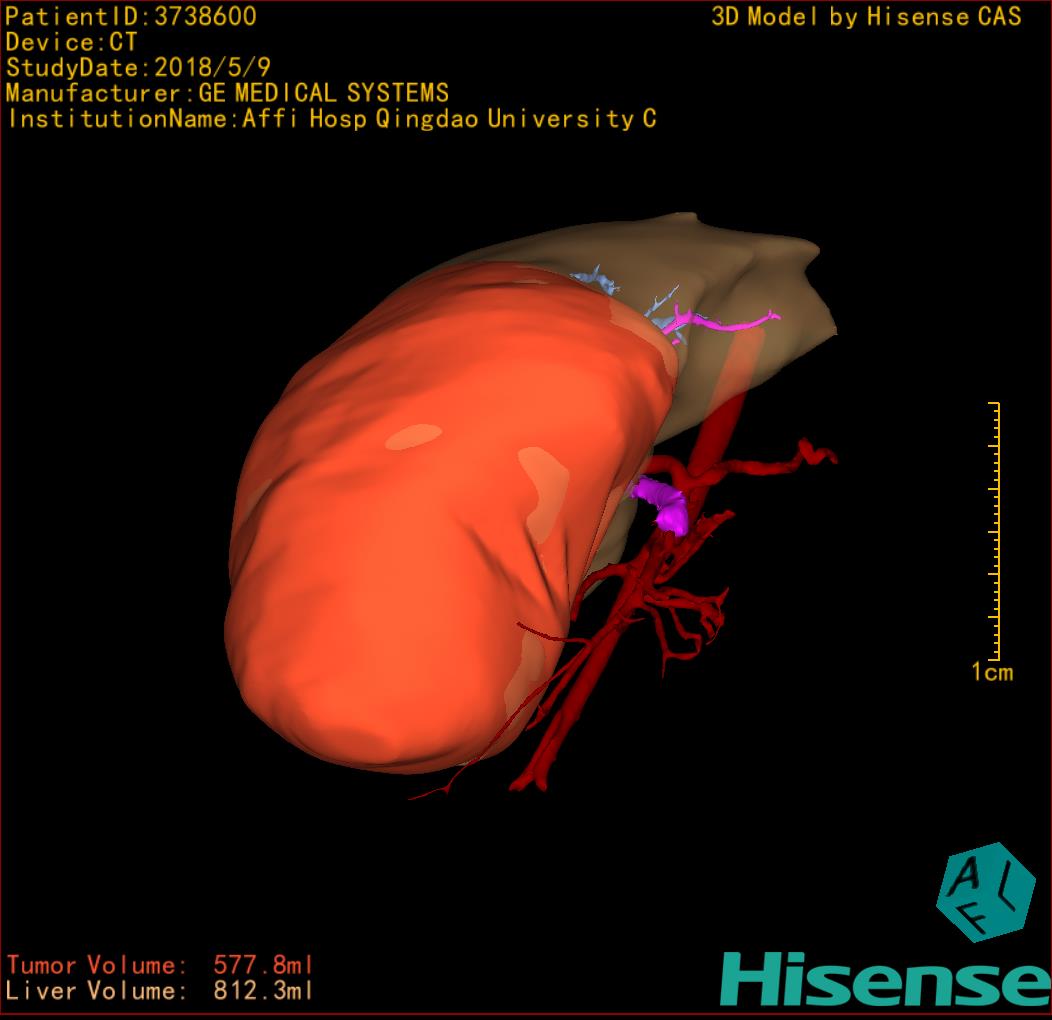This screenshot has height=1020, width=1052.
Task: Click the AFL orientation cube
Action: pos(986,892)
